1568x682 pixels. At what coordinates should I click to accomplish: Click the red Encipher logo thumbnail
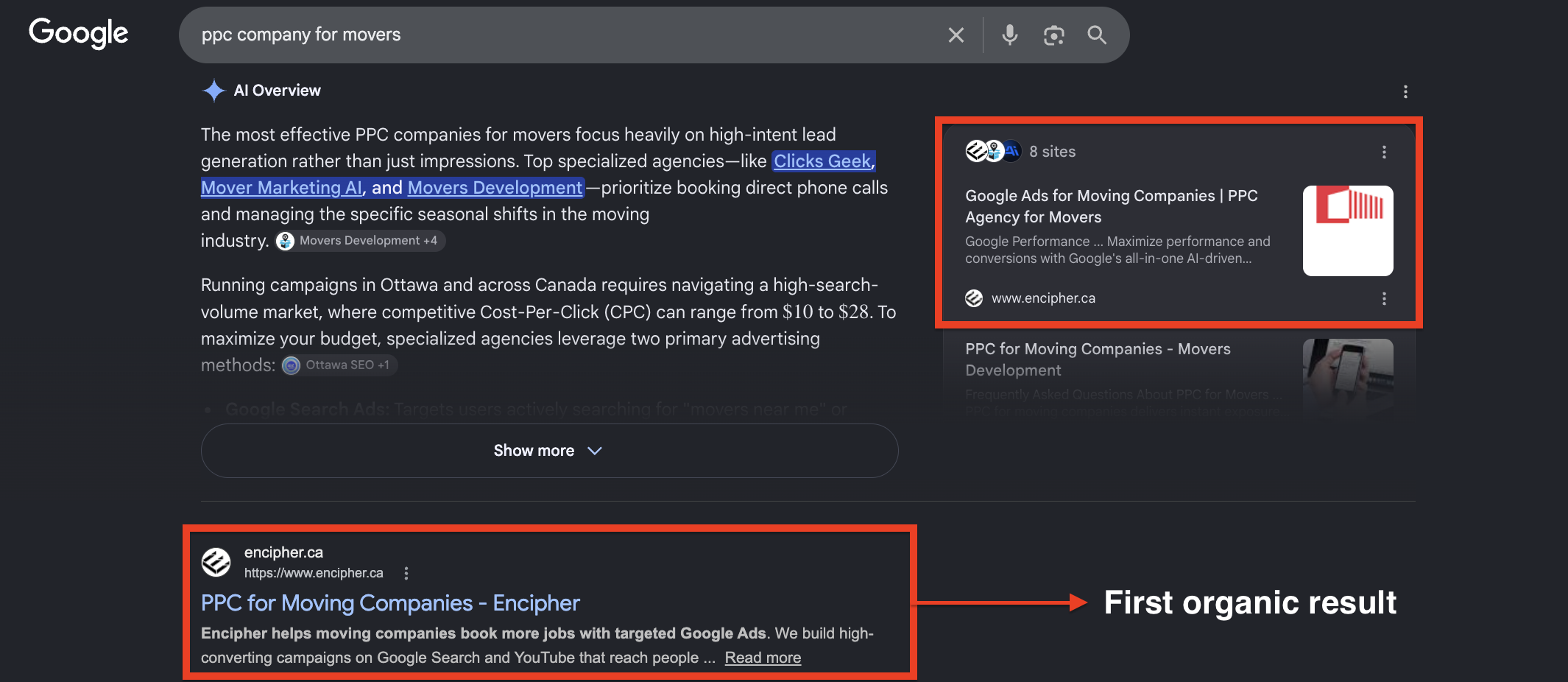pos(1348,231)
